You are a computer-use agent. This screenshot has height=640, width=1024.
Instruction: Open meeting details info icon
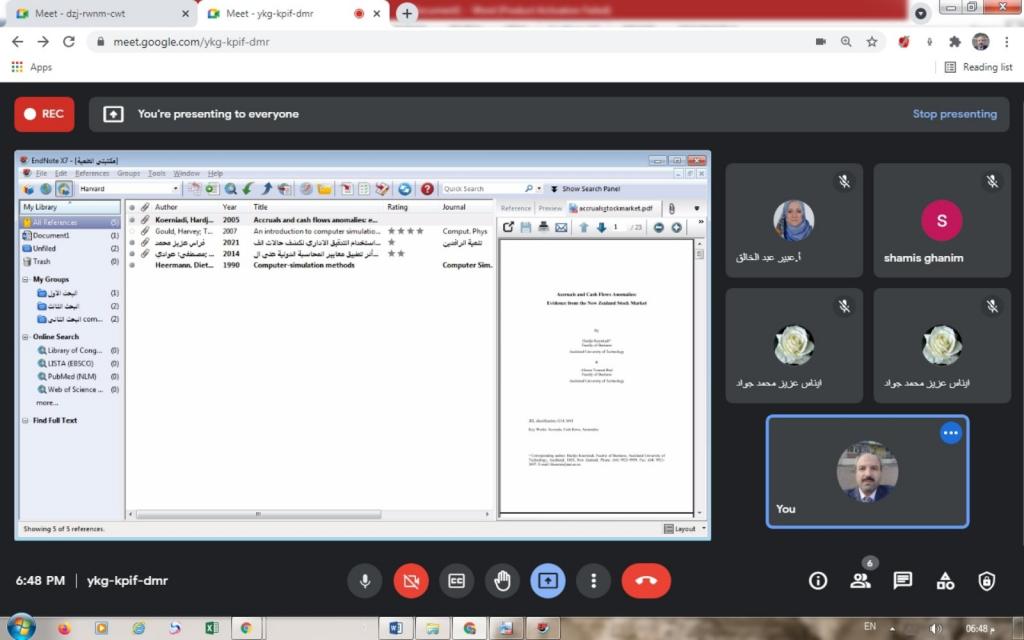click(x=818, y=580)
